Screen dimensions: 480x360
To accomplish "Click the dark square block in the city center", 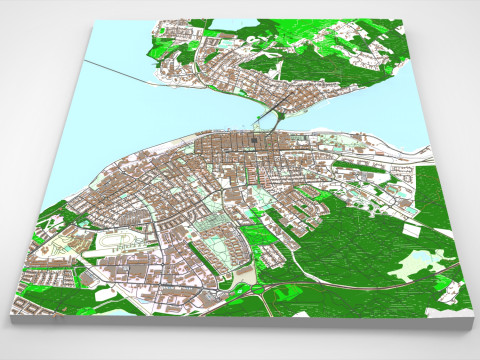I will click(x=255, y=140).
